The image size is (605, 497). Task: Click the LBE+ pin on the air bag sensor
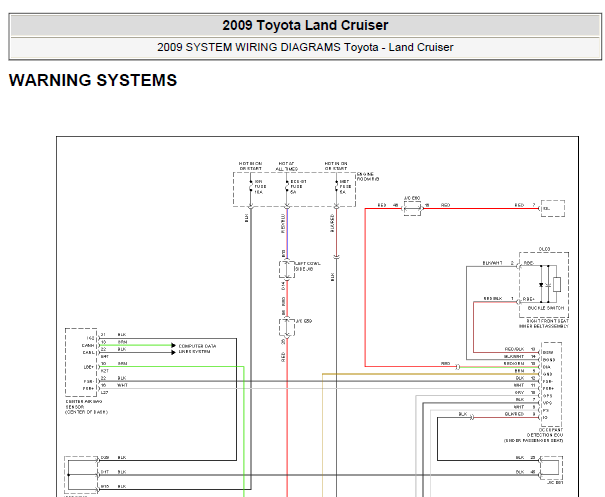point(88,367)
